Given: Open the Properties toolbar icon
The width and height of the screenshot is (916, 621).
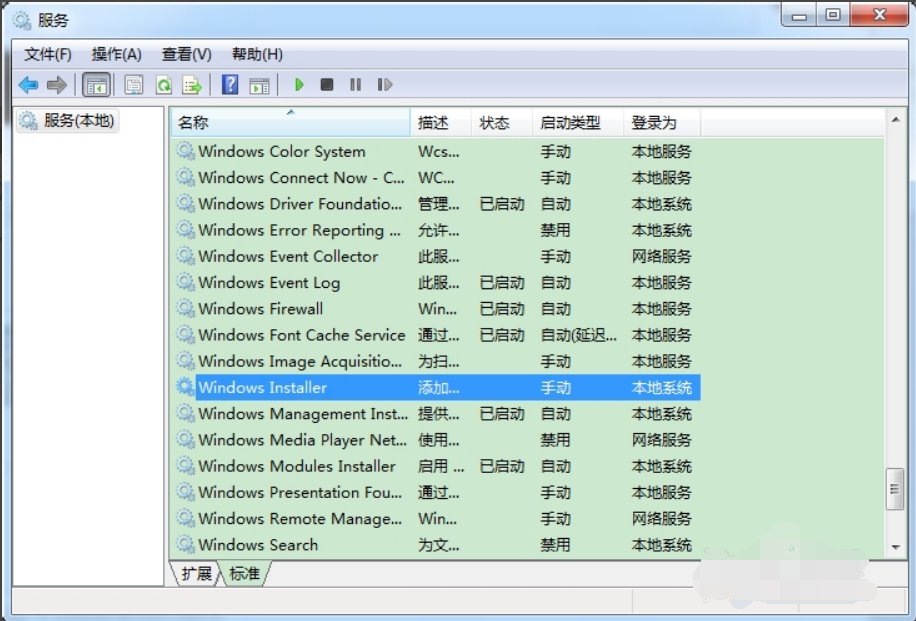Looking at the screenshot, I should pos(134,85).
